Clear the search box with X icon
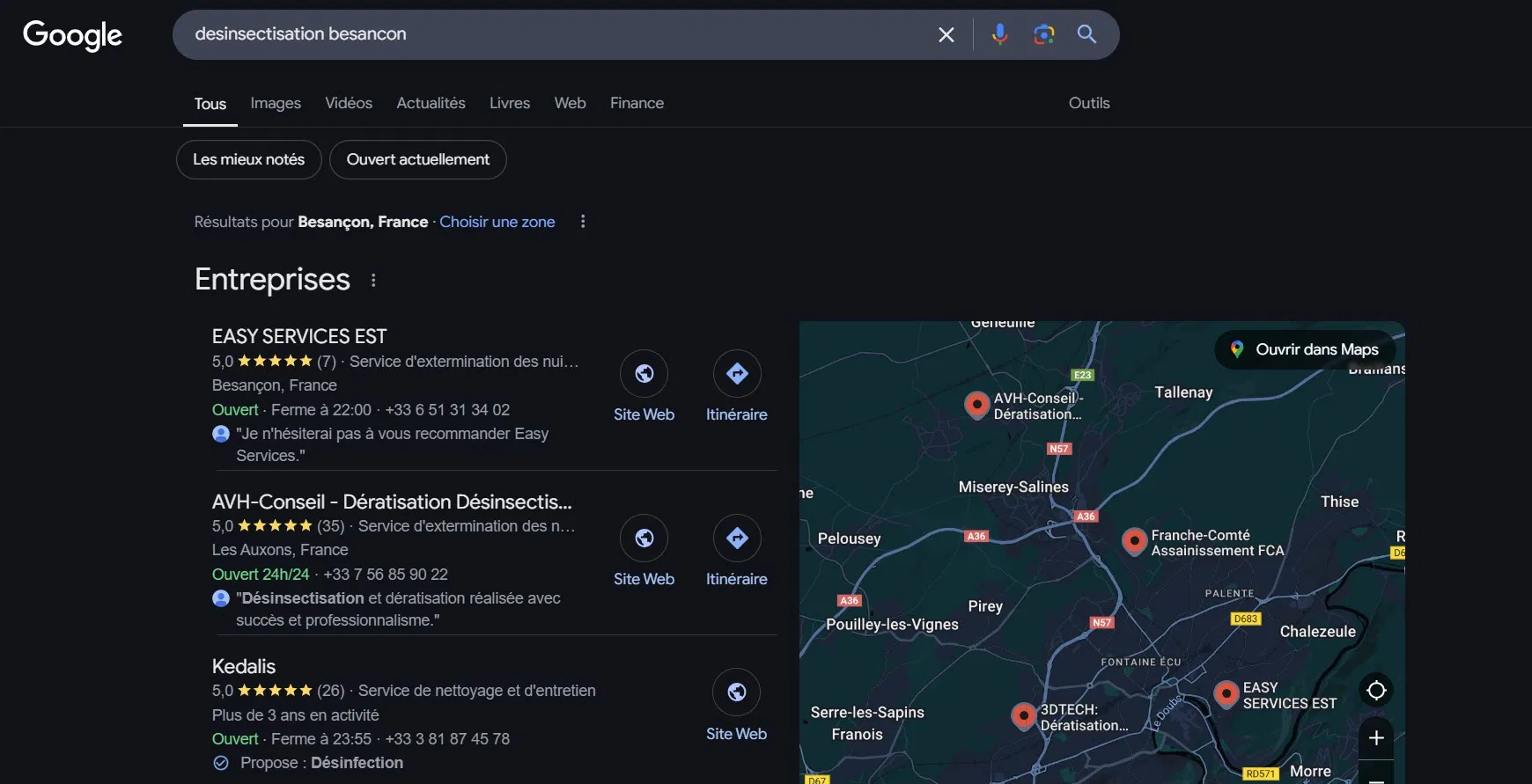The width and height of the screenshot is (1532, 784). (946, 34)
